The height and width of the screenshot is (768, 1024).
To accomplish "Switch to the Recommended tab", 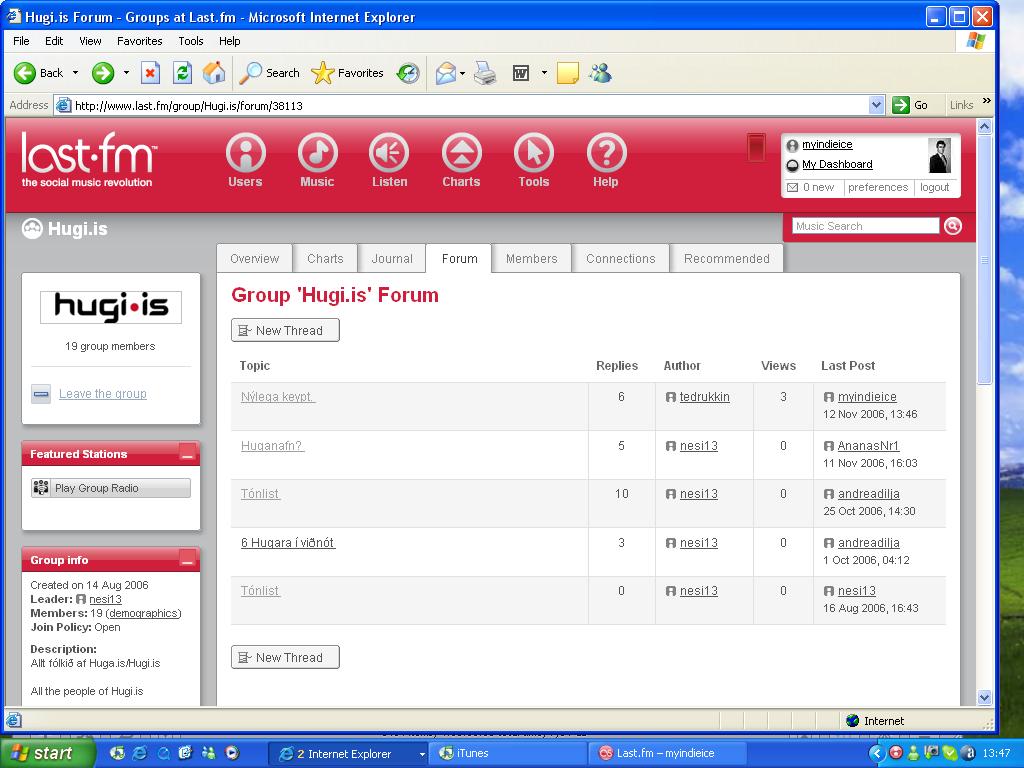I will click(727, 259).
